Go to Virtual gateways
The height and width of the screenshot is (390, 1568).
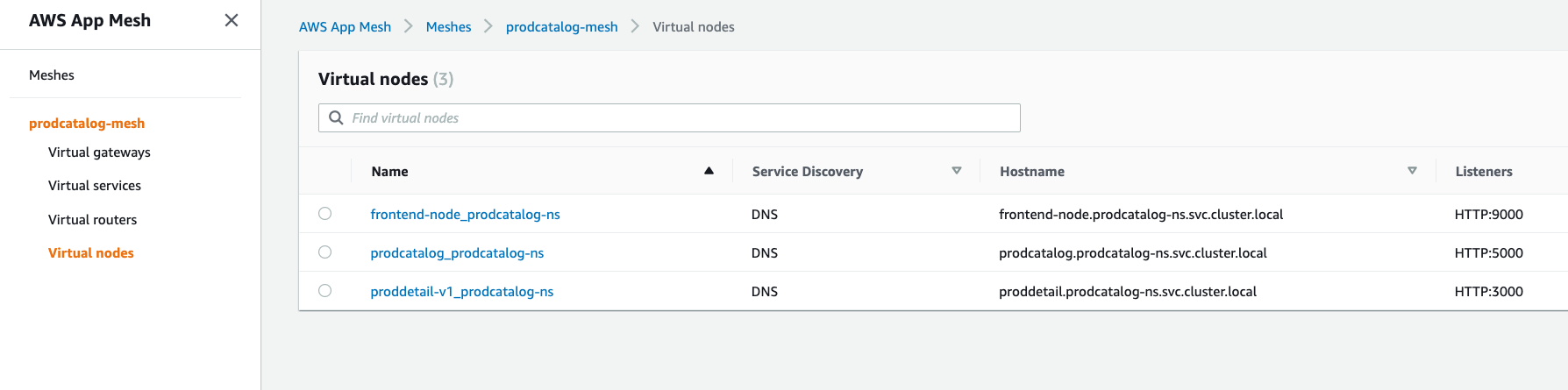coord(99,152)
